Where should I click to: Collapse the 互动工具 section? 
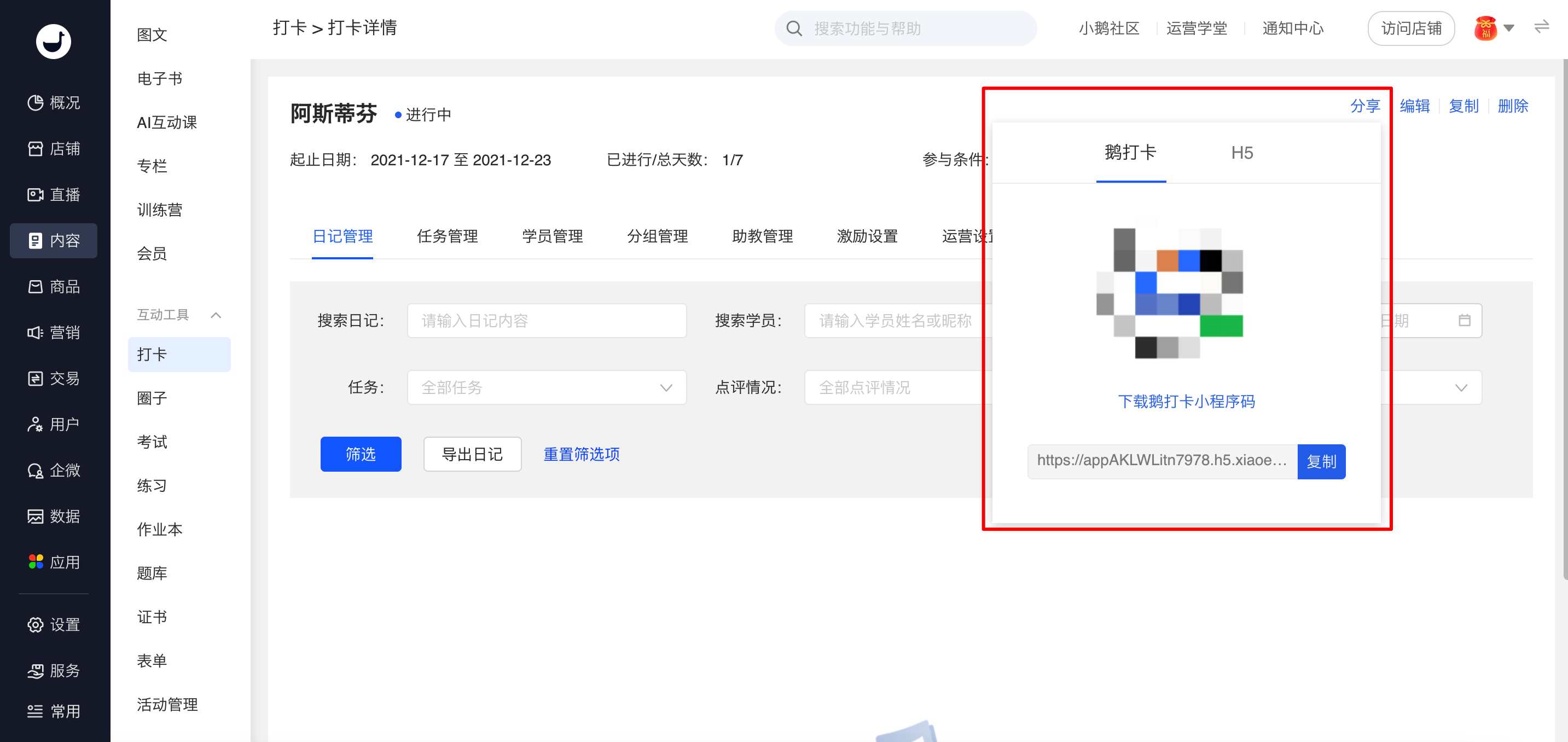pos(216,315)
